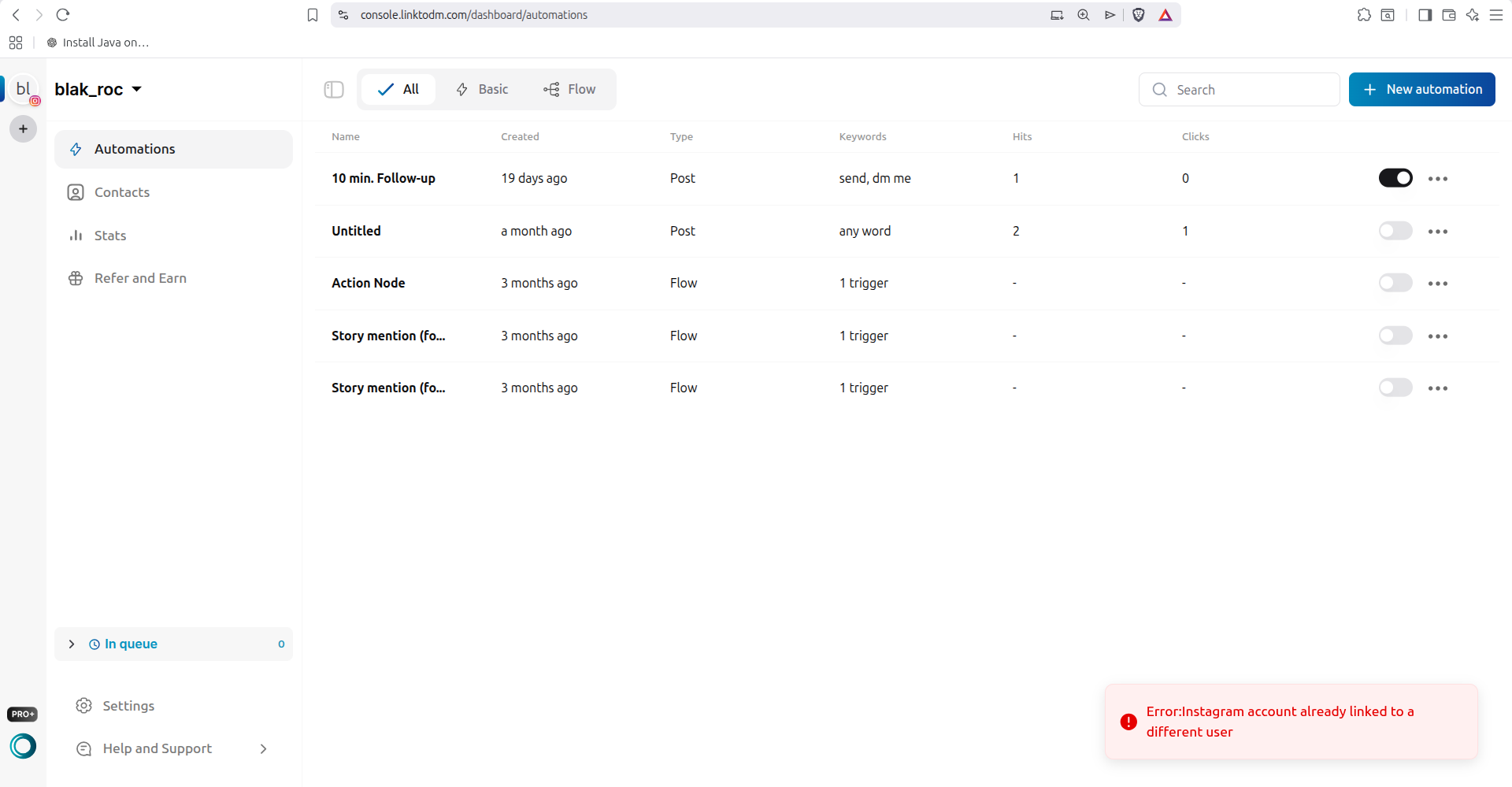Click the Brave Rewards triangle icon

pos(1165,15)
